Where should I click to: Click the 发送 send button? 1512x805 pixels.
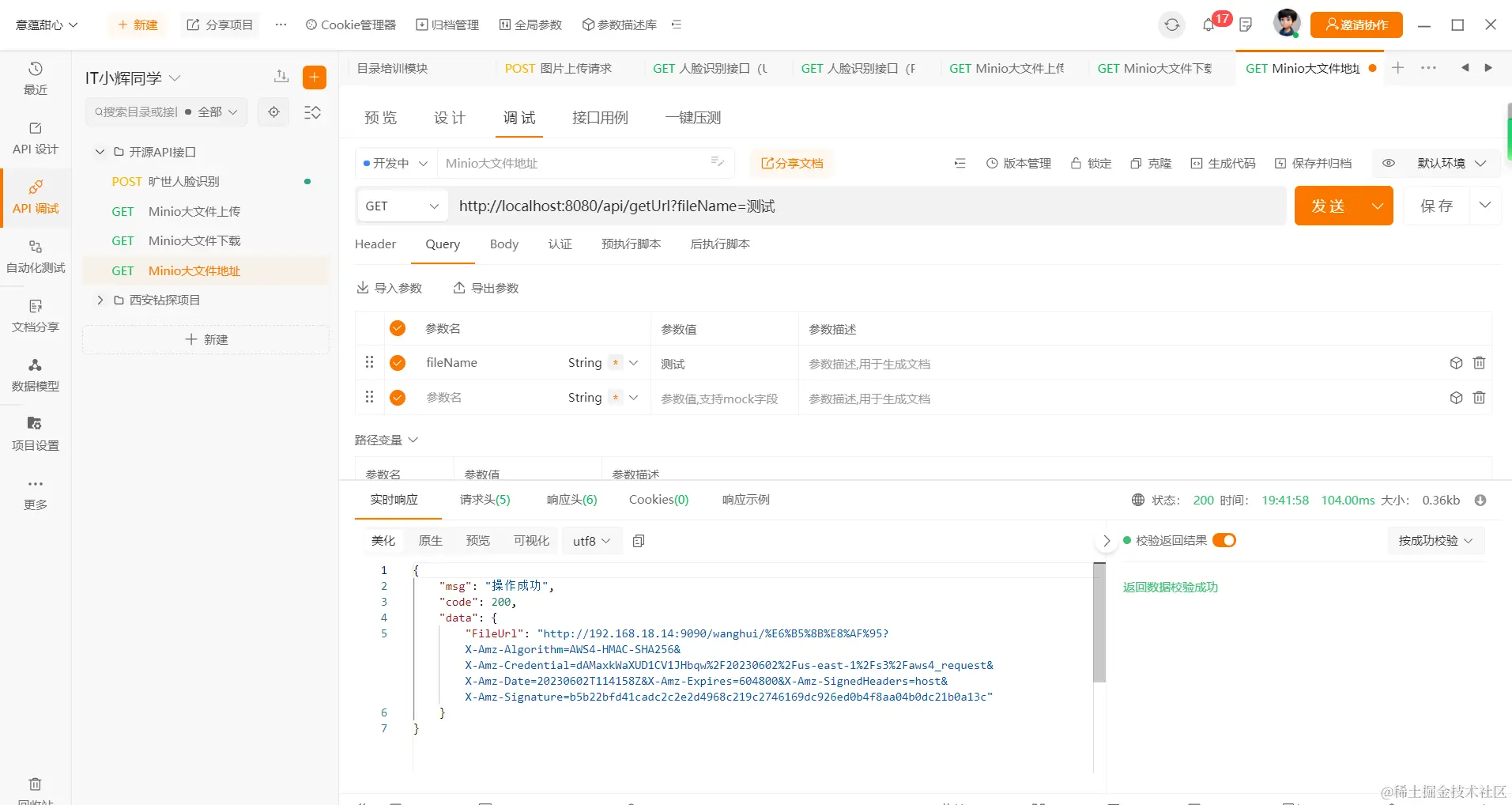pos(1329,206)
